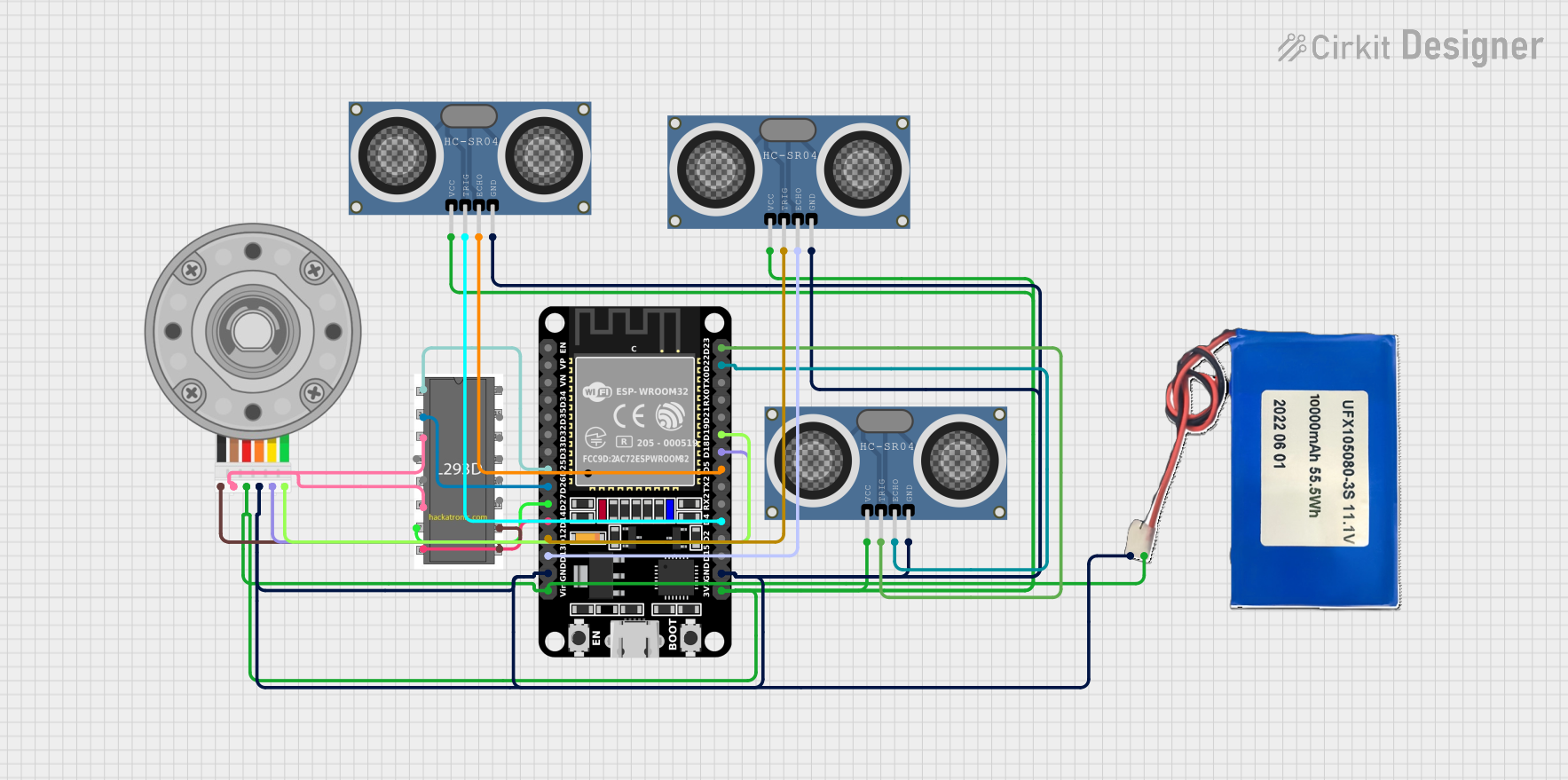Click the orange wire end under the top-left sensor
Viewport: 1568px width, 780px height.
(x=479, y=237)
